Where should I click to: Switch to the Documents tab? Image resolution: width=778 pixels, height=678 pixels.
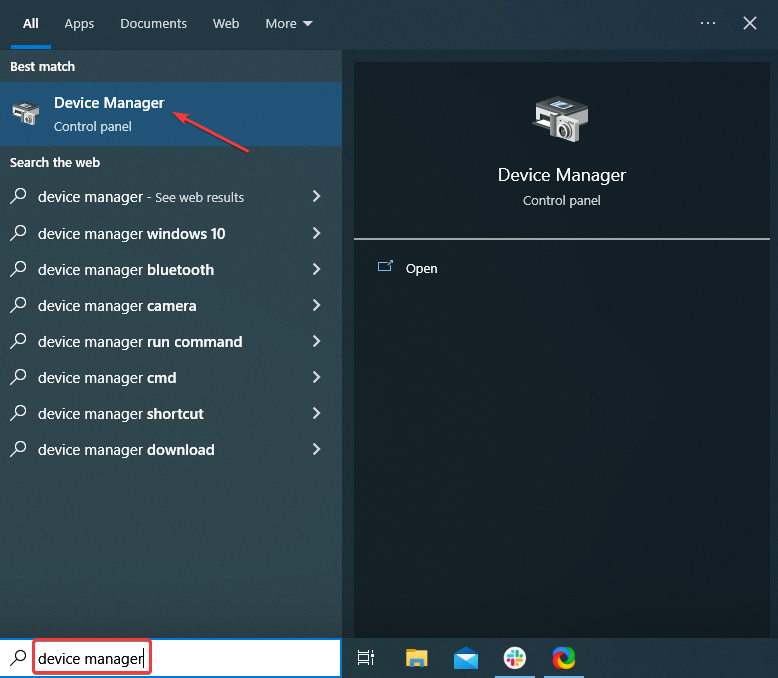[153, 23]
